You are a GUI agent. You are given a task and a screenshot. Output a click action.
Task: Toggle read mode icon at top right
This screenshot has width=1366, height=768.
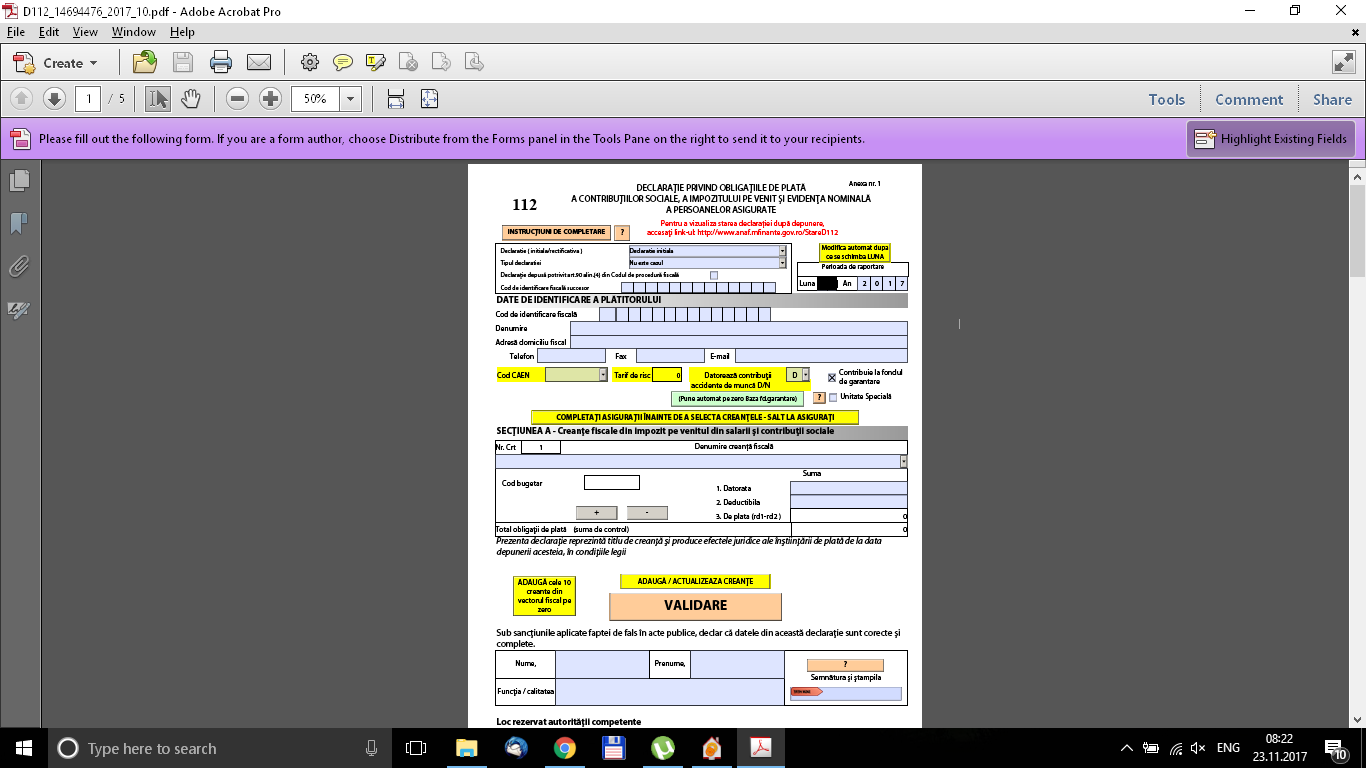pos(1343,62)
